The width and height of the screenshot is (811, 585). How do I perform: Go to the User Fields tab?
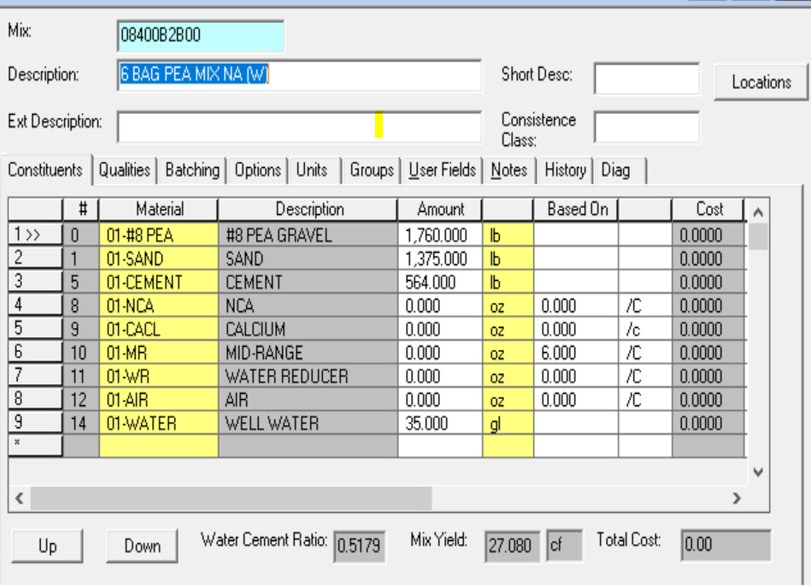click(x=442, y=170)
